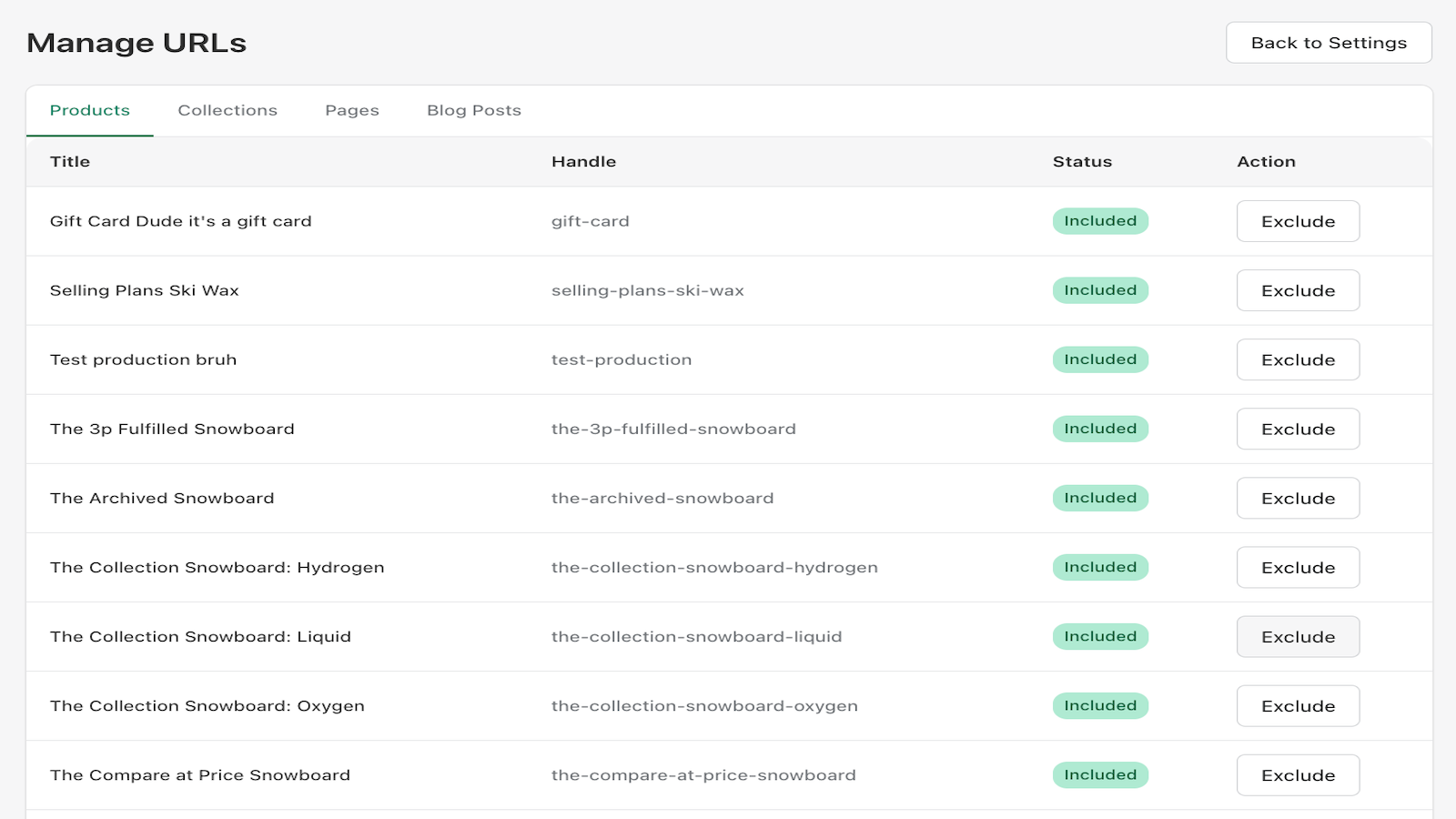Click the the-archived-snowboard handle text
This screenshot has height=819, width=1456.
[x=662, y=498]
